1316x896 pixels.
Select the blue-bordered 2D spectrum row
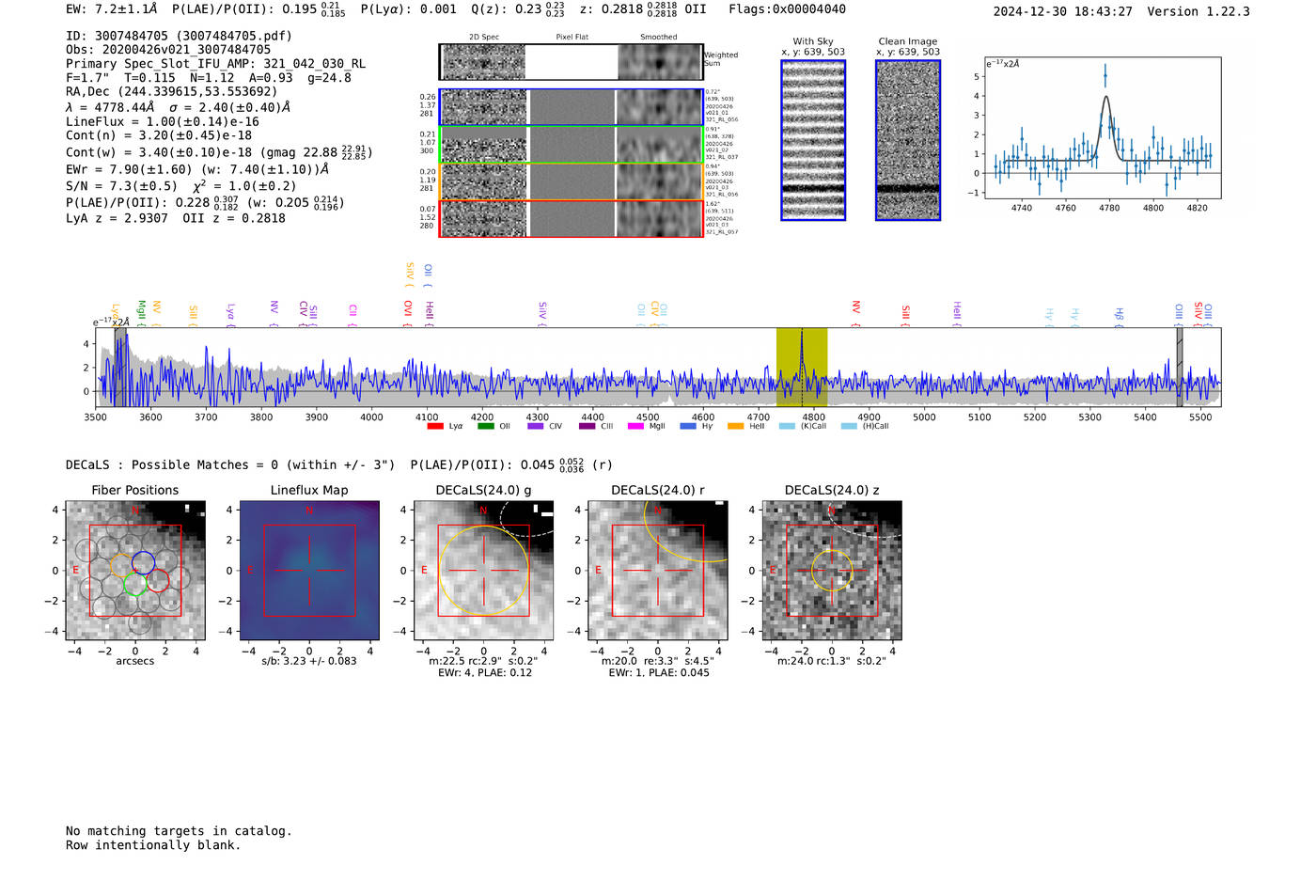point(572,107)
